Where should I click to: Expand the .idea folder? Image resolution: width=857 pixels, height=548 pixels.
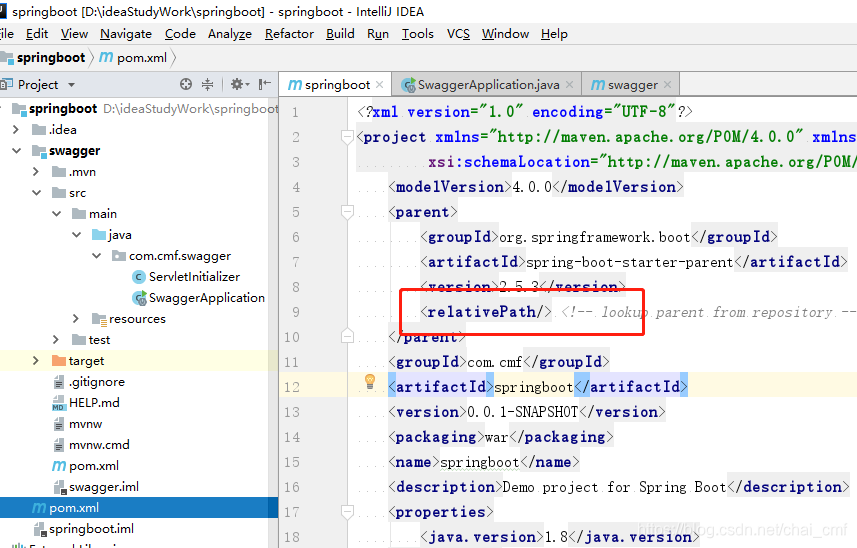pyautogui.click(x=16, y=129)
